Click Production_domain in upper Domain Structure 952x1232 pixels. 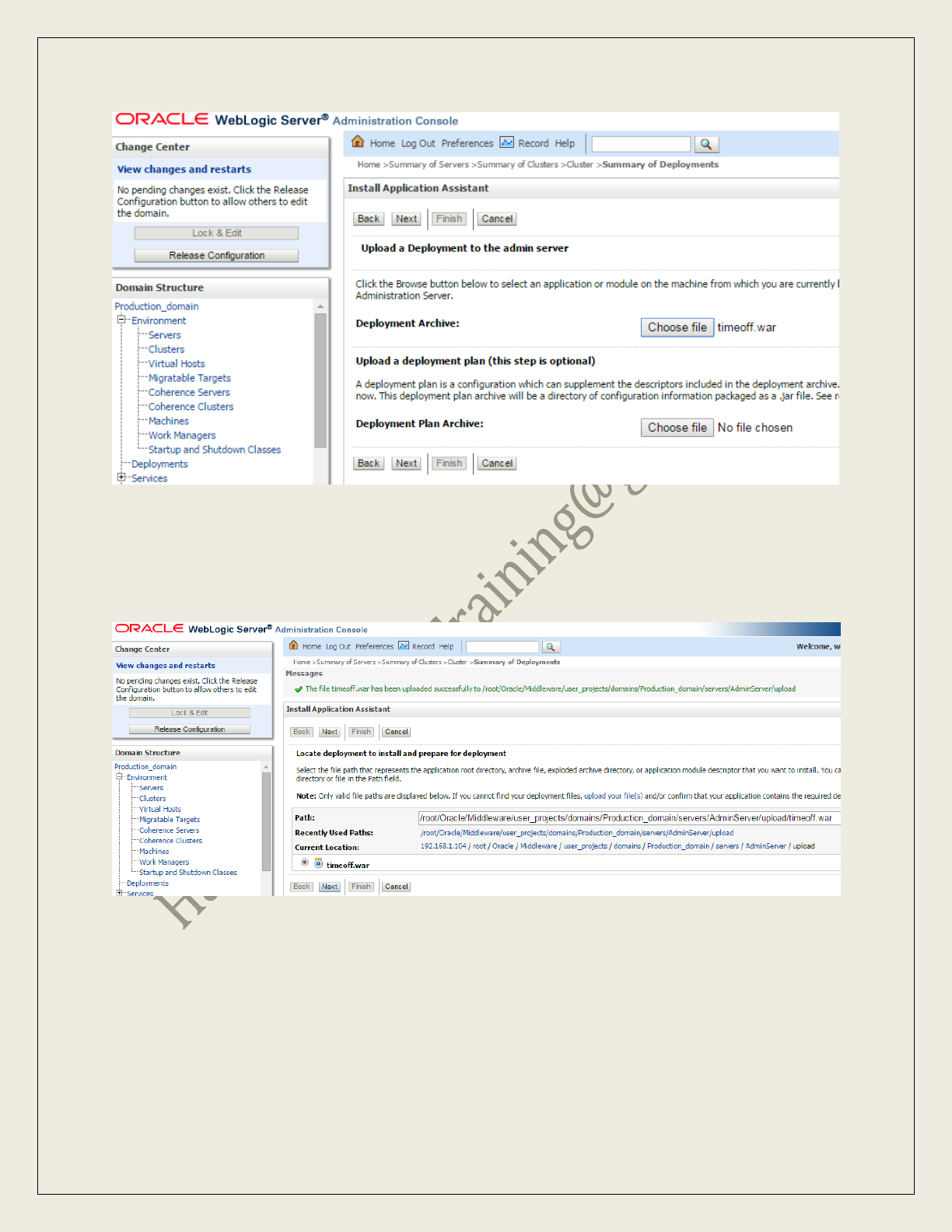[x=156, y=306]
